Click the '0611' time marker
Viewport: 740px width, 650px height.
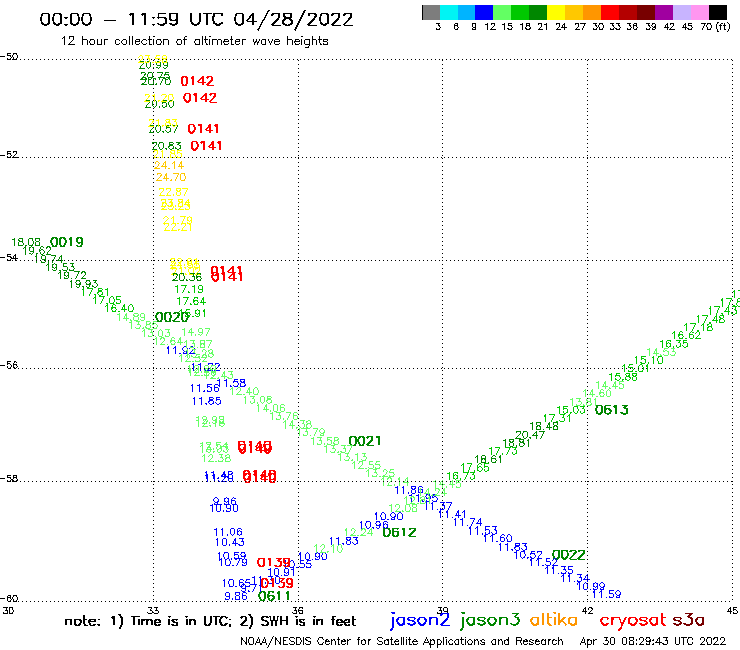(274, 596)
